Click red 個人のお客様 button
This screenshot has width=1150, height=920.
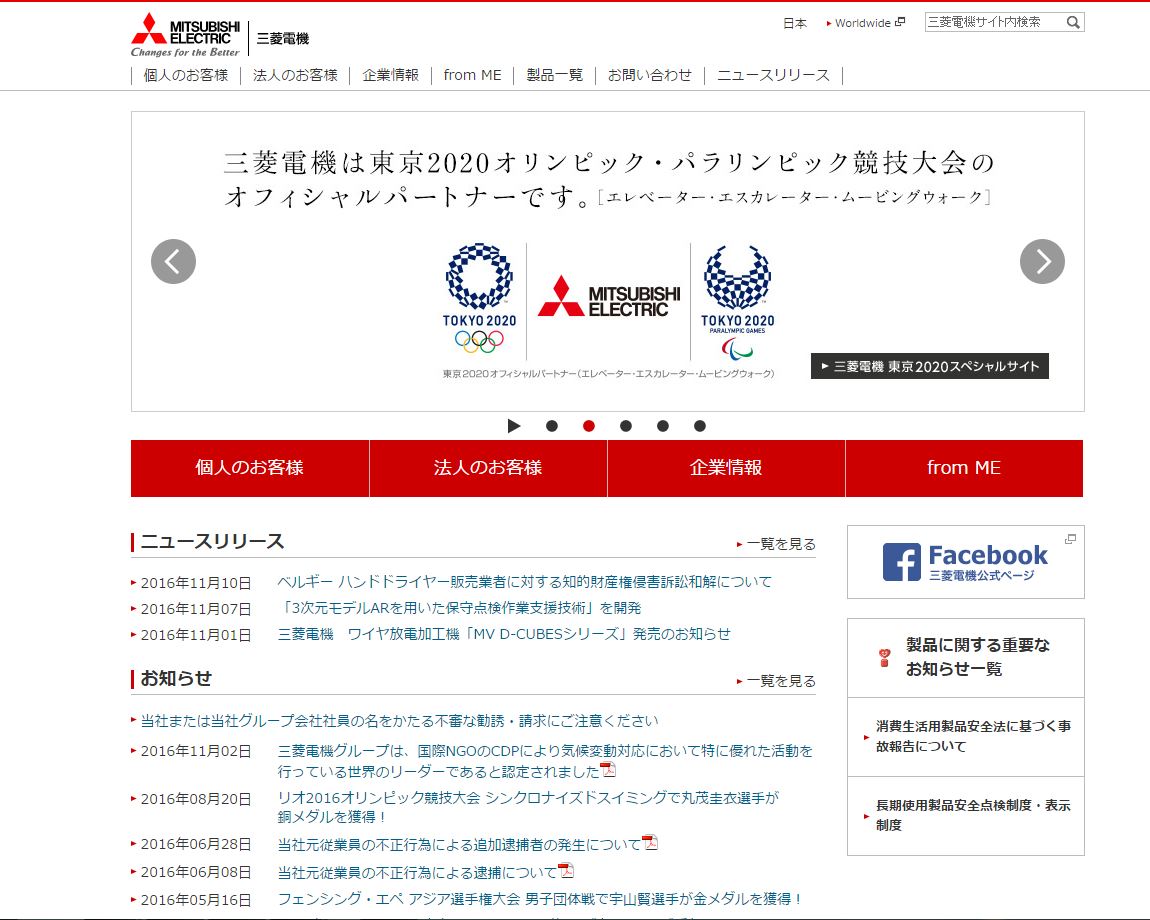[250, 468]
